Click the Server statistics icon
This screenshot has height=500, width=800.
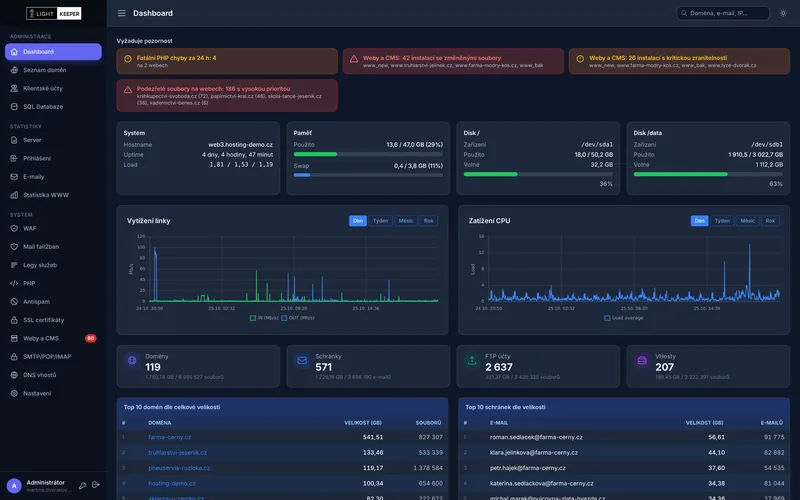pos(14,140)
